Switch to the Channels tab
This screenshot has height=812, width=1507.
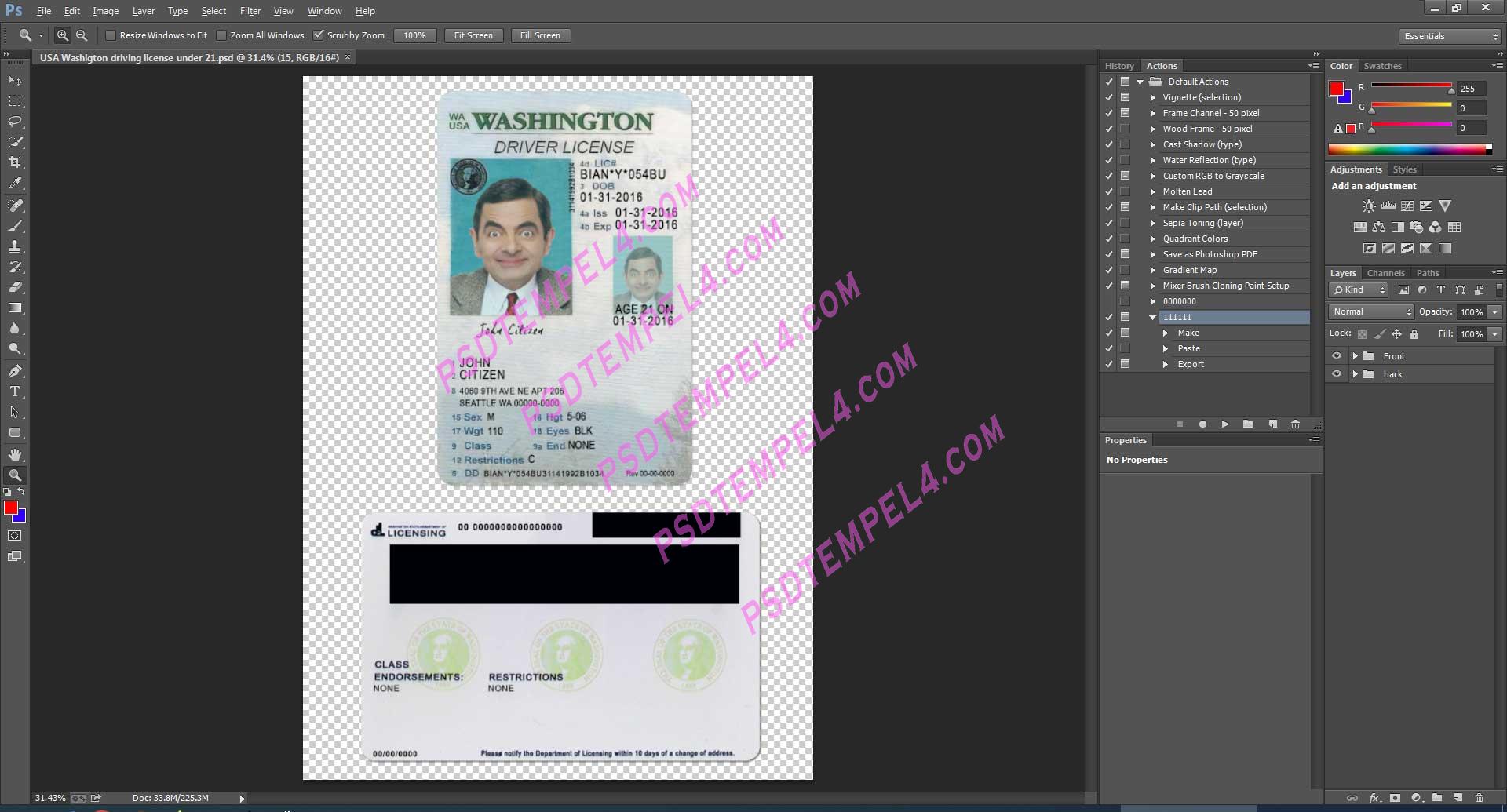tap(1385, 272)
